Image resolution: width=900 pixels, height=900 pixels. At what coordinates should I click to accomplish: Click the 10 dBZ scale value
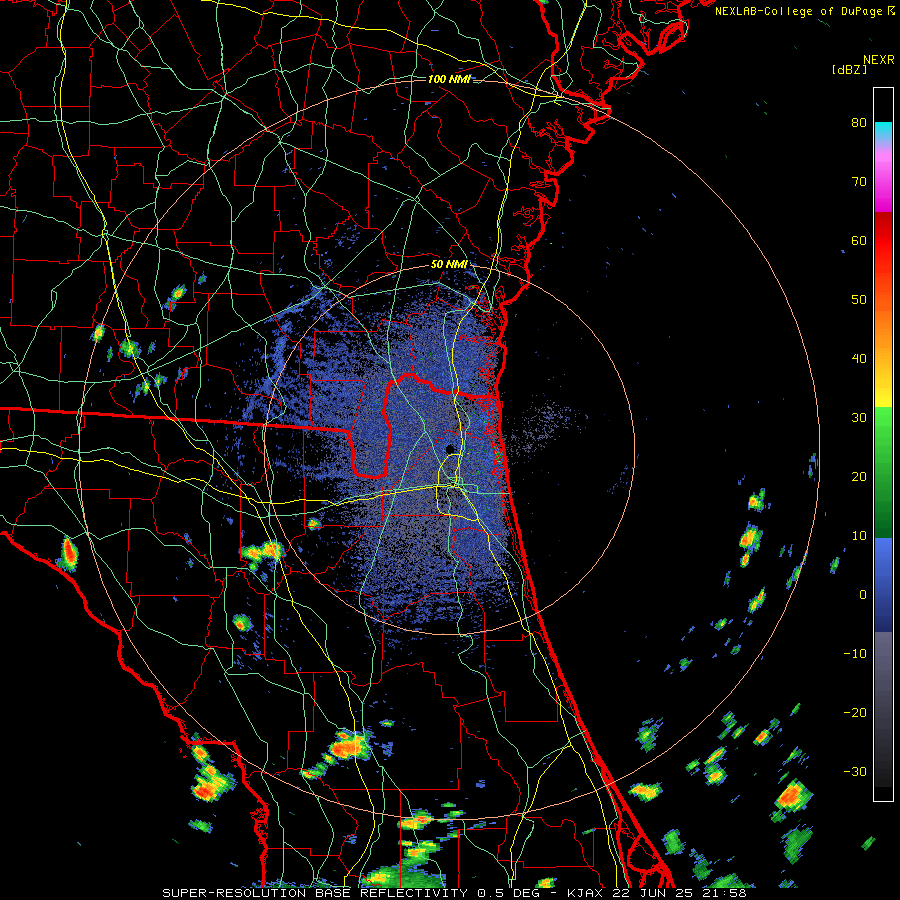pos(859,536)
